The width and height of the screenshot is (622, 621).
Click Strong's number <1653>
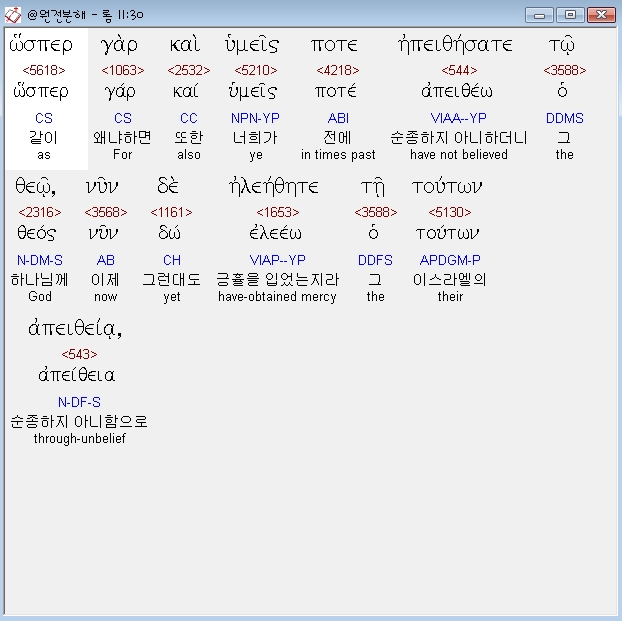click(277, 212)
